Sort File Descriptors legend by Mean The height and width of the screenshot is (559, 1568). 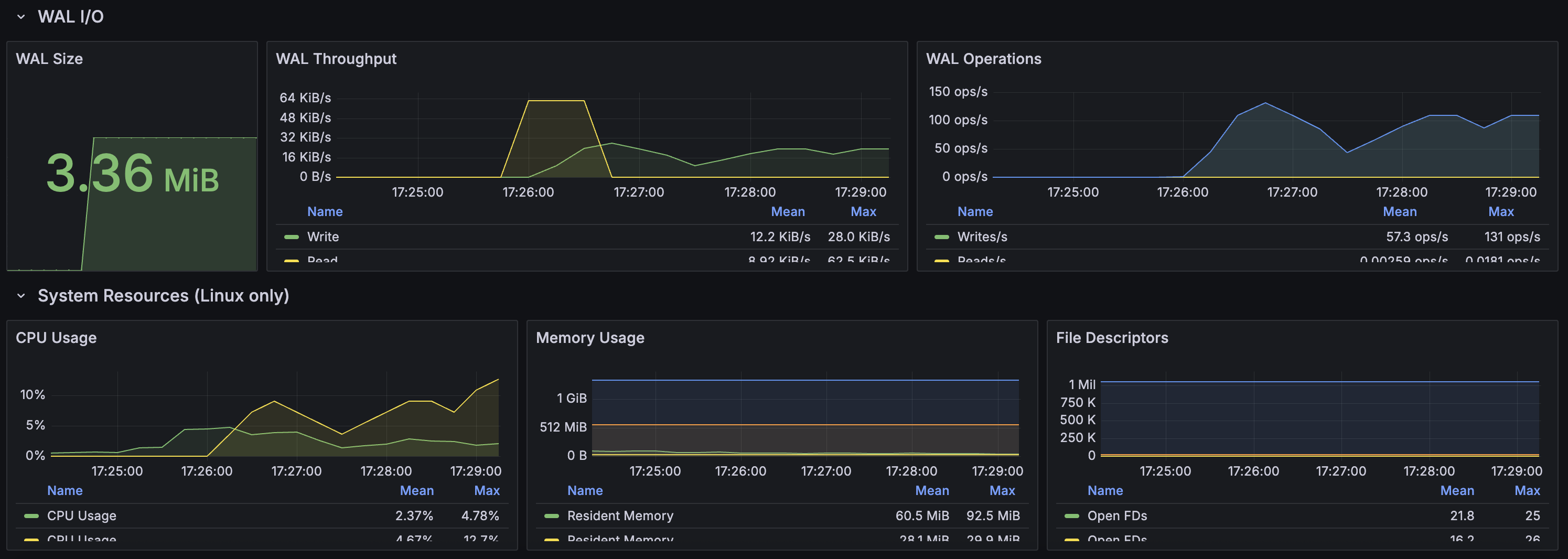click(x=1457, y=491)
